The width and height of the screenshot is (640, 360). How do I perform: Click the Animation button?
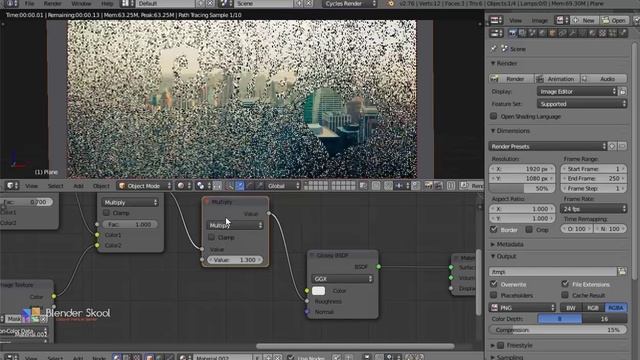(x=557, y=78)
